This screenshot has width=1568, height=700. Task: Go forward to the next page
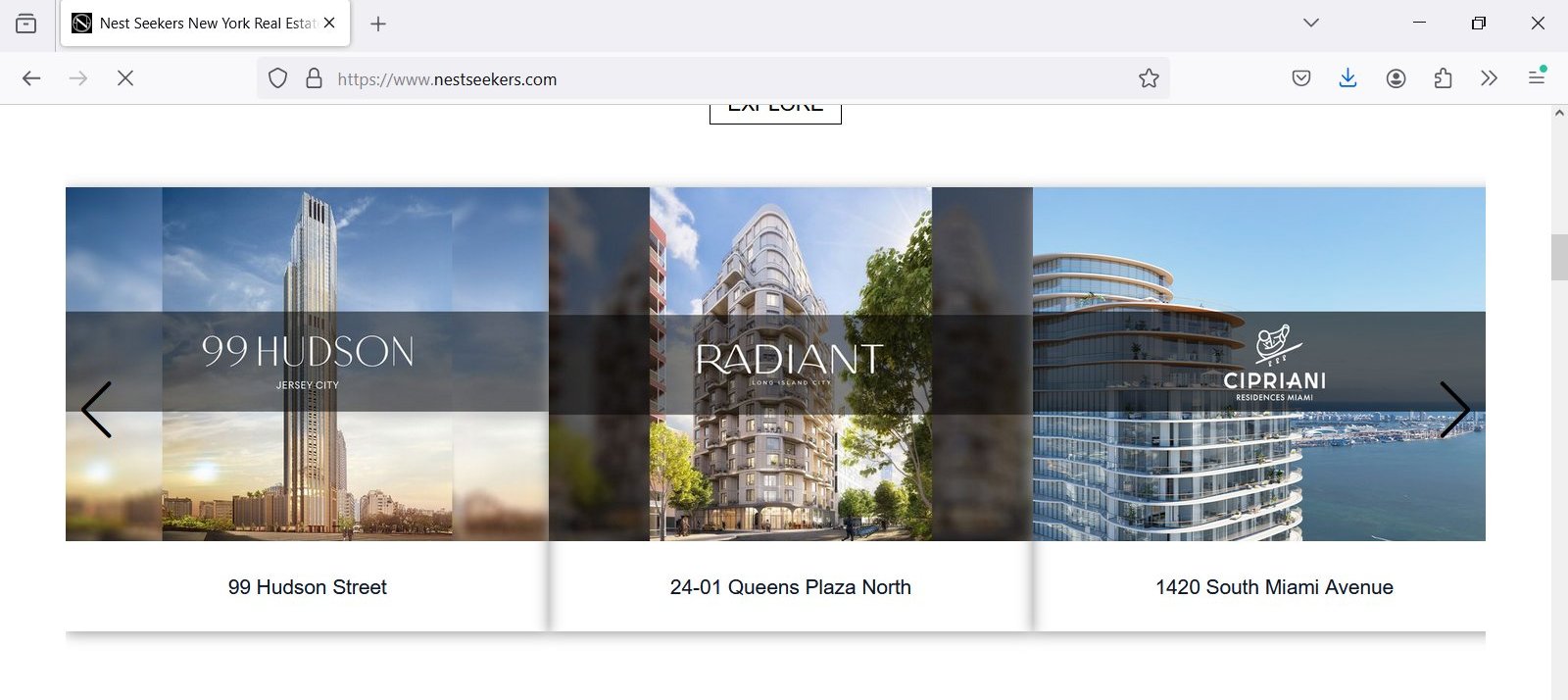[78, 78]
